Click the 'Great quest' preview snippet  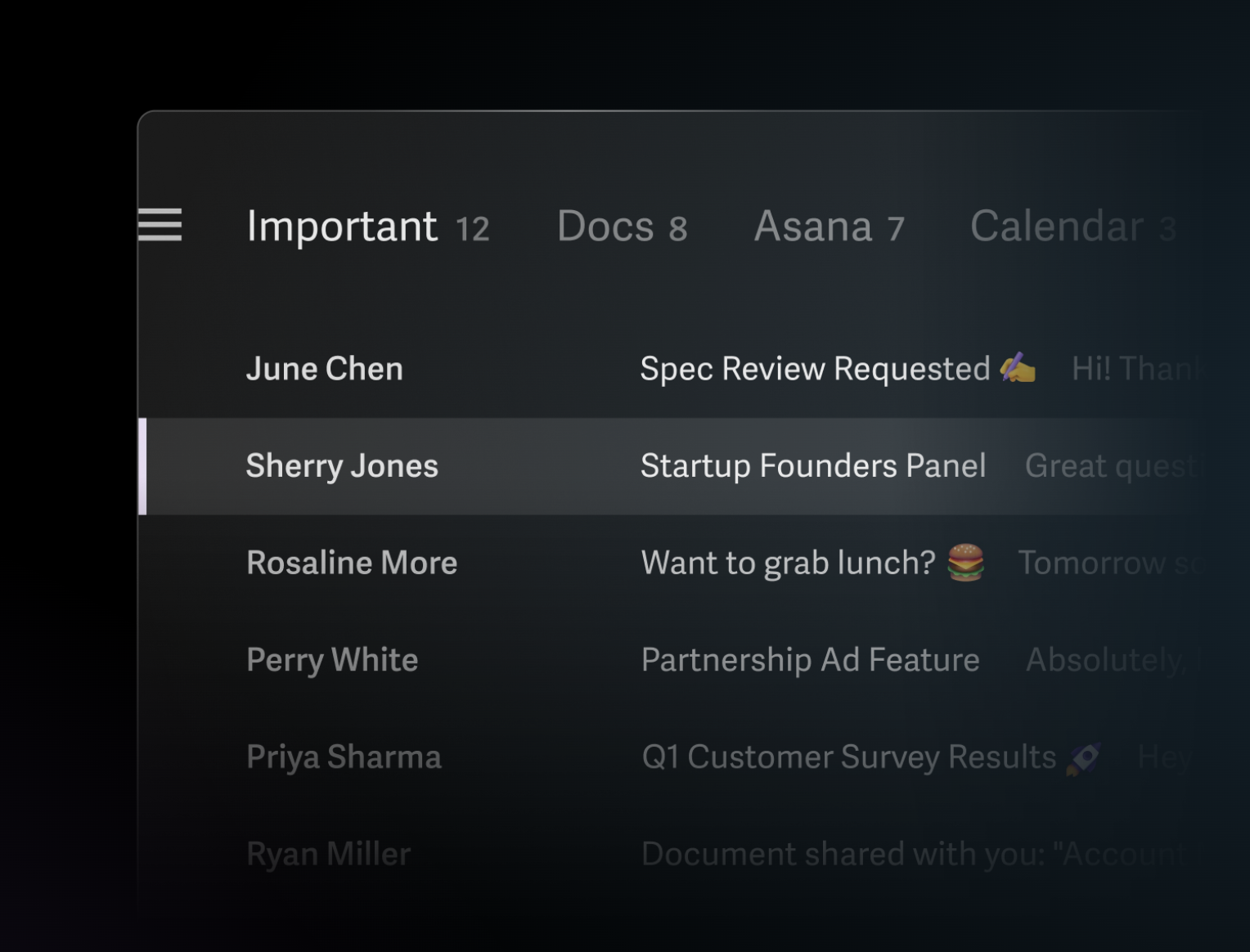point(1114,466)
